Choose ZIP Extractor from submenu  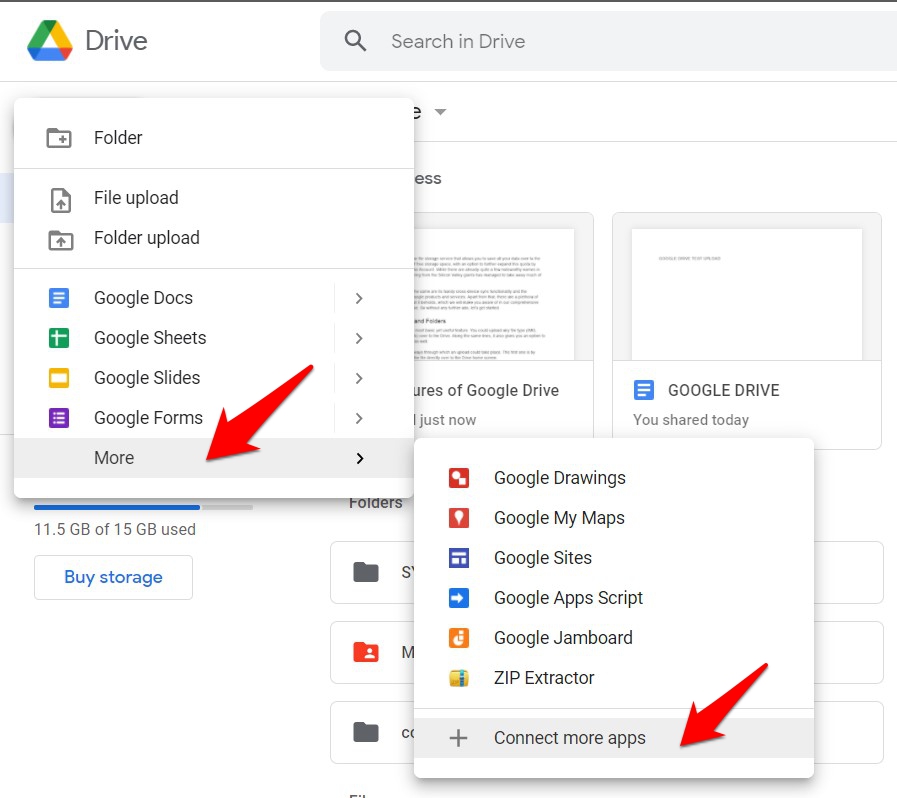coord(613,678)
